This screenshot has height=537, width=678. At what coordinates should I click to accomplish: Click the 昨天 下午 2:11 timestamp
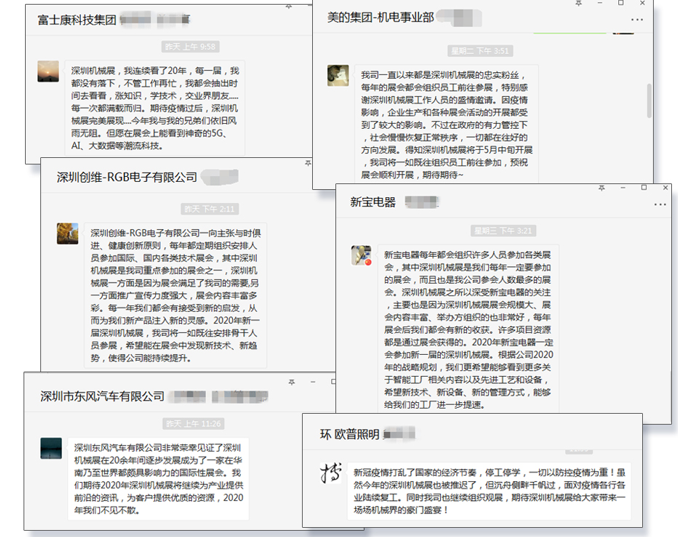(210, 209)
